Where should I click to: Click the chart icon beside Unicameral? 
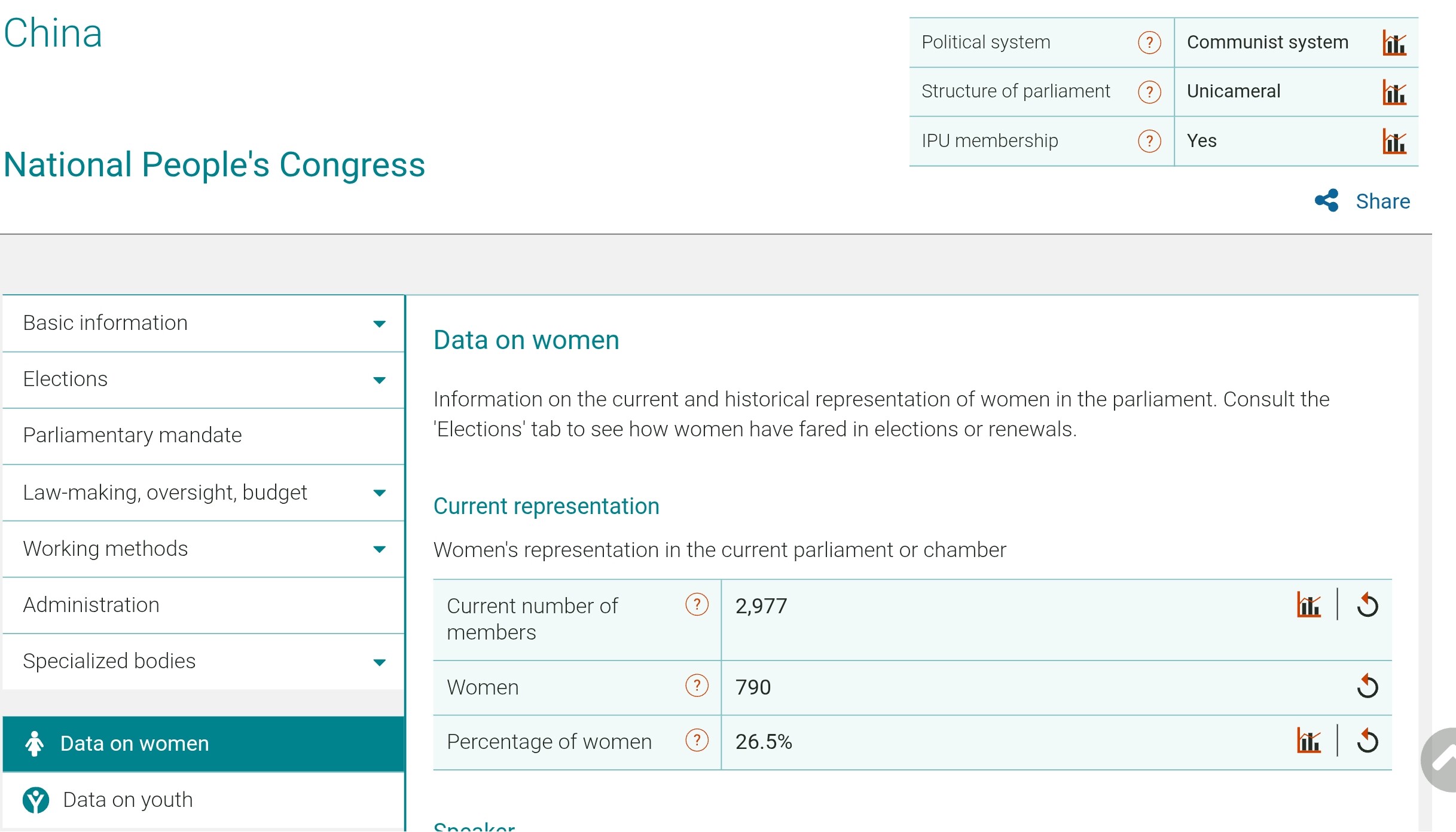click(x=1394, y=93)
